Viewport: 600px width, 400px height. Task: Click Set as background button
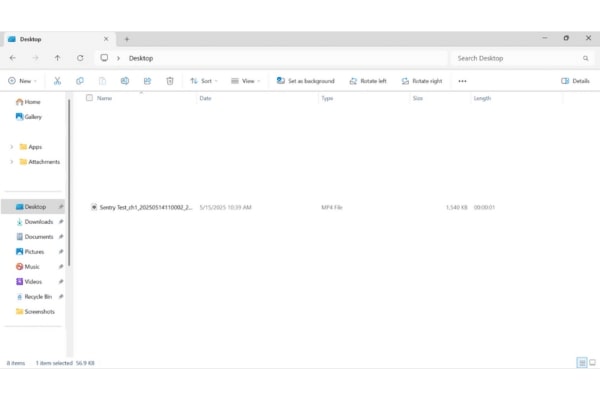[305, 81]
